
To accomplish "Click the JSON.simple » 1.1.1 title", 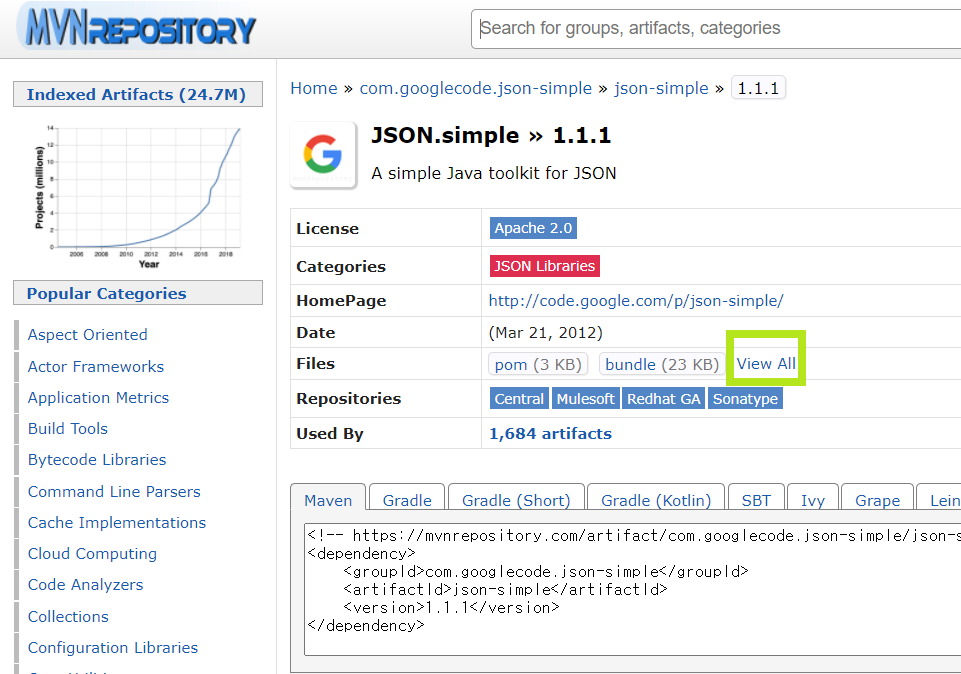I will coord(491,135).
